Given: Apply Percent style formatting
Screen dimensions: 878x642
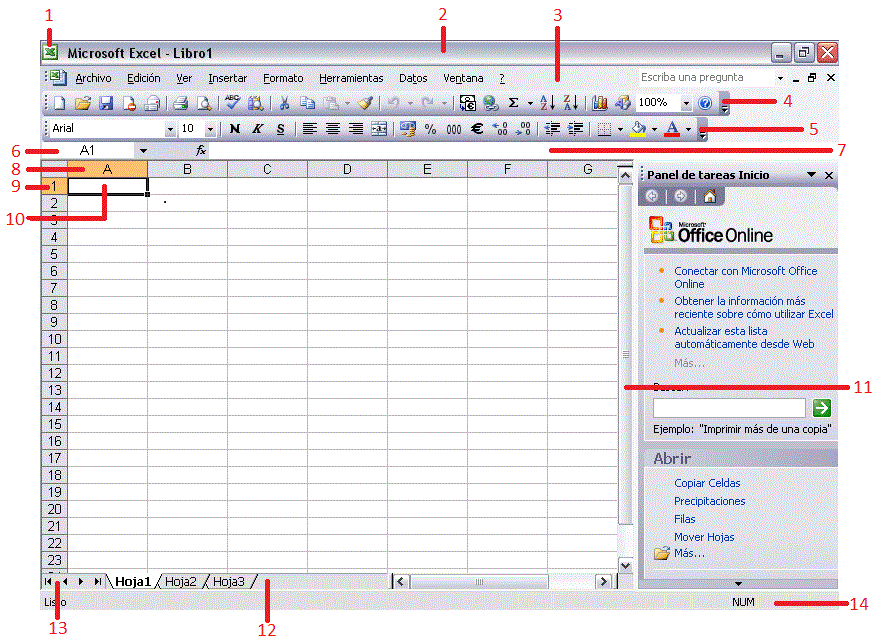Looking at the screenshot, I should (x=430, y=129).
